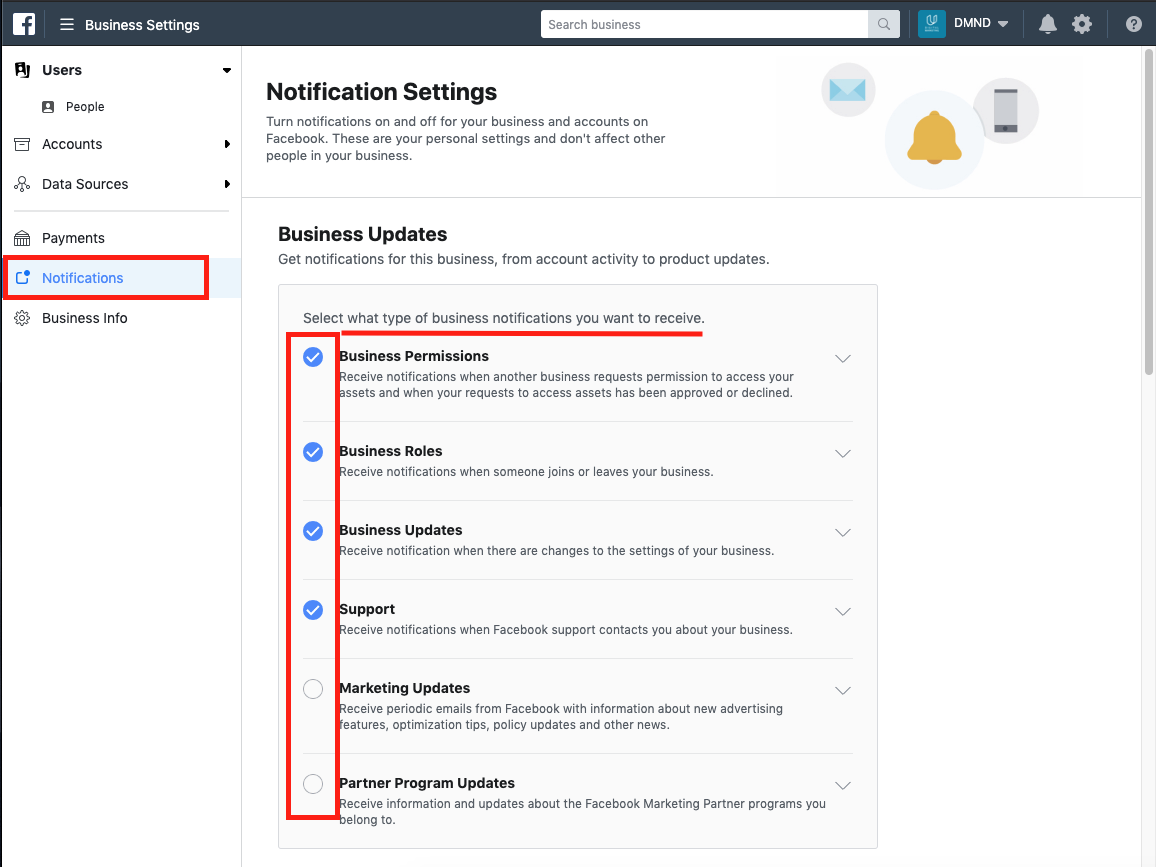Viewport: 1156px width, 867px height.
Task: Expand the Marketing Updates section chevron
Action: [843, 690]
